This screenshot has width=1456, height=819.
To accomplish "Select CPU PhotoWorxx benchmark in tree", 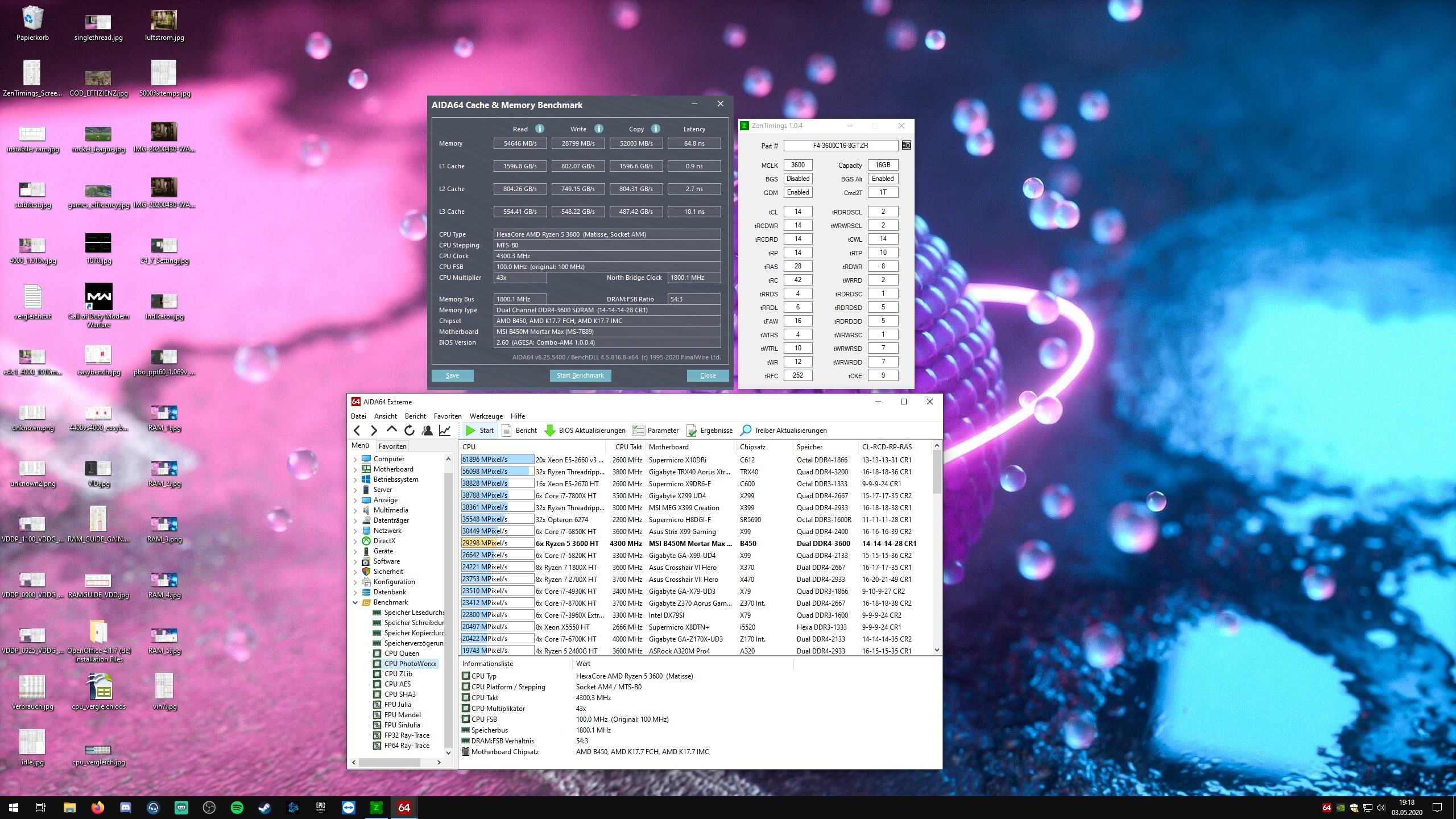I will [410, 664].
